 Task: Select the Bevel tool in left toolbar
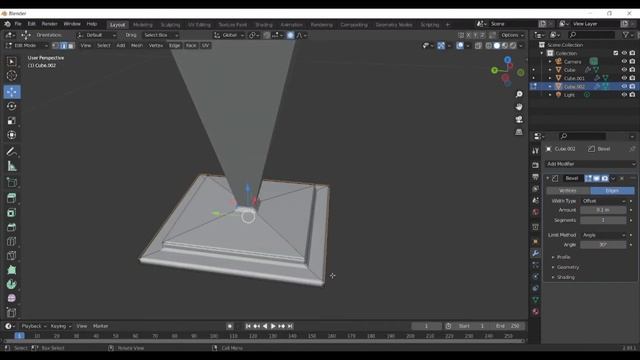pyautogui.click(x=12, y=227)
